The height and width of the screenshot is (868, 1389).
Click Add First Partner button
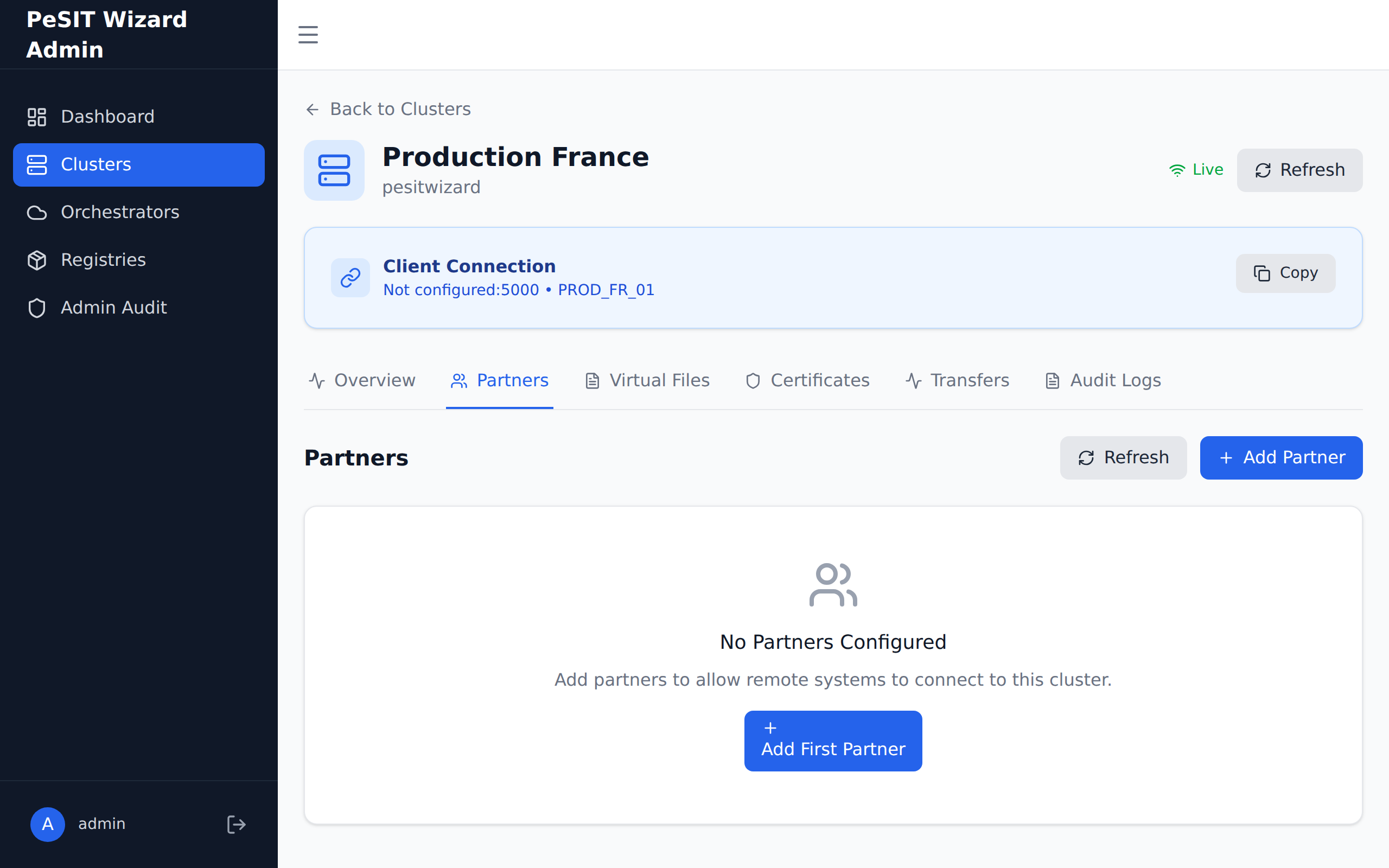tap(833, 741)
